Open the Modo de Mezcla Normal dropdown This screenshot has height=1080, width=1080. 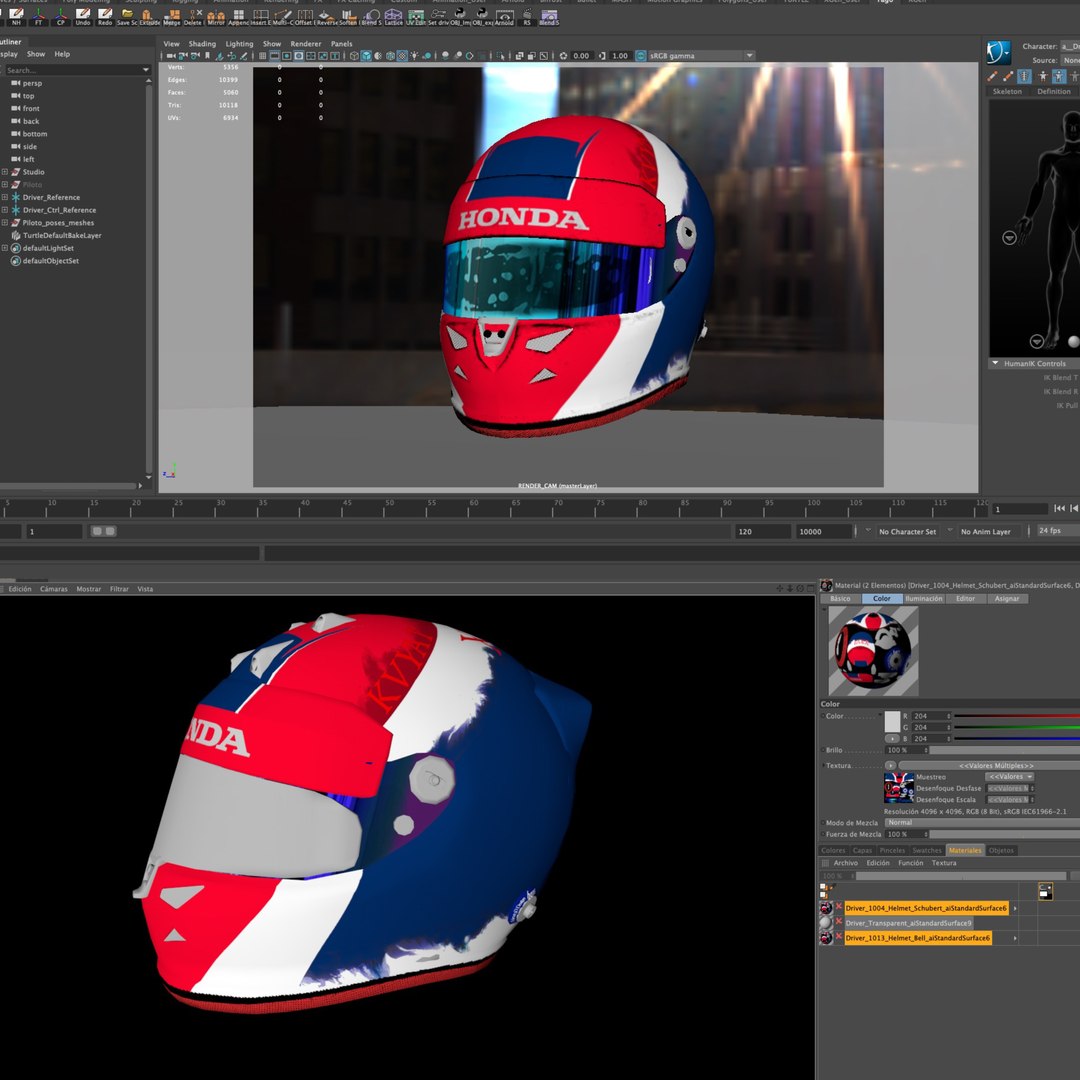(982, 822)
